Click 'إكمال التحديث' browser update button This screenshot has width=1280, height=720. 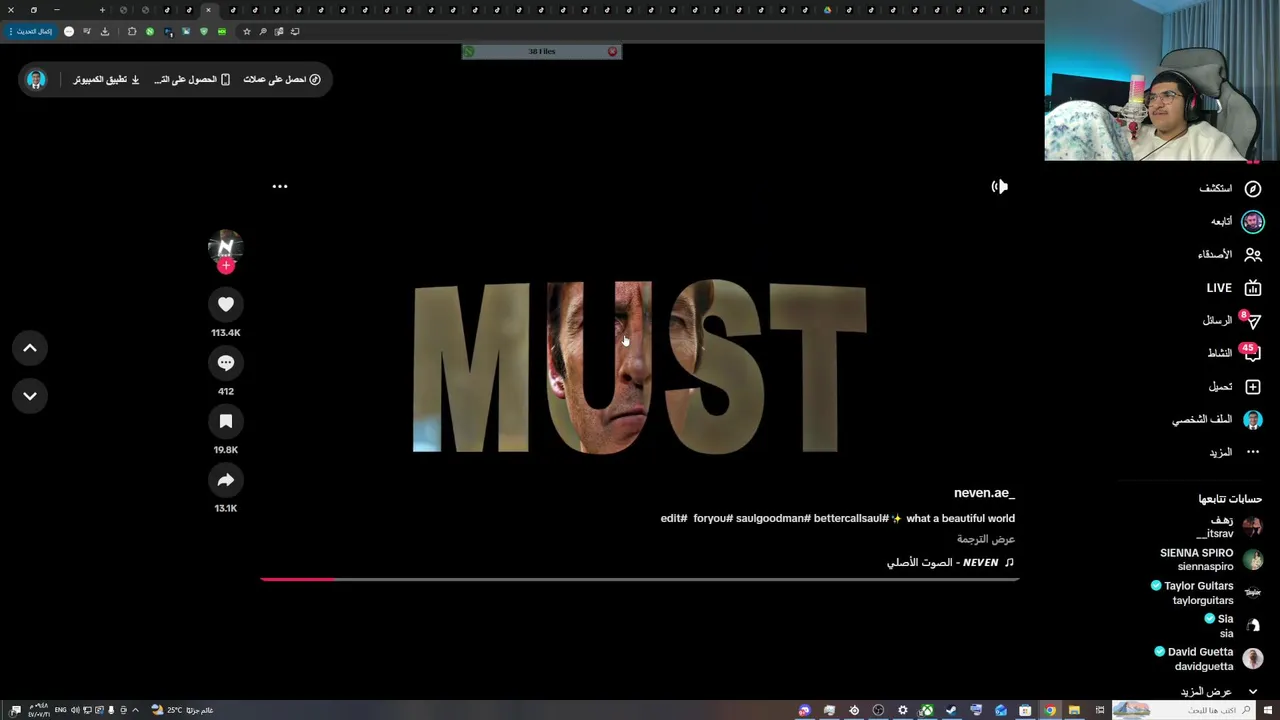pyautogui.click(x=30, y=31)
